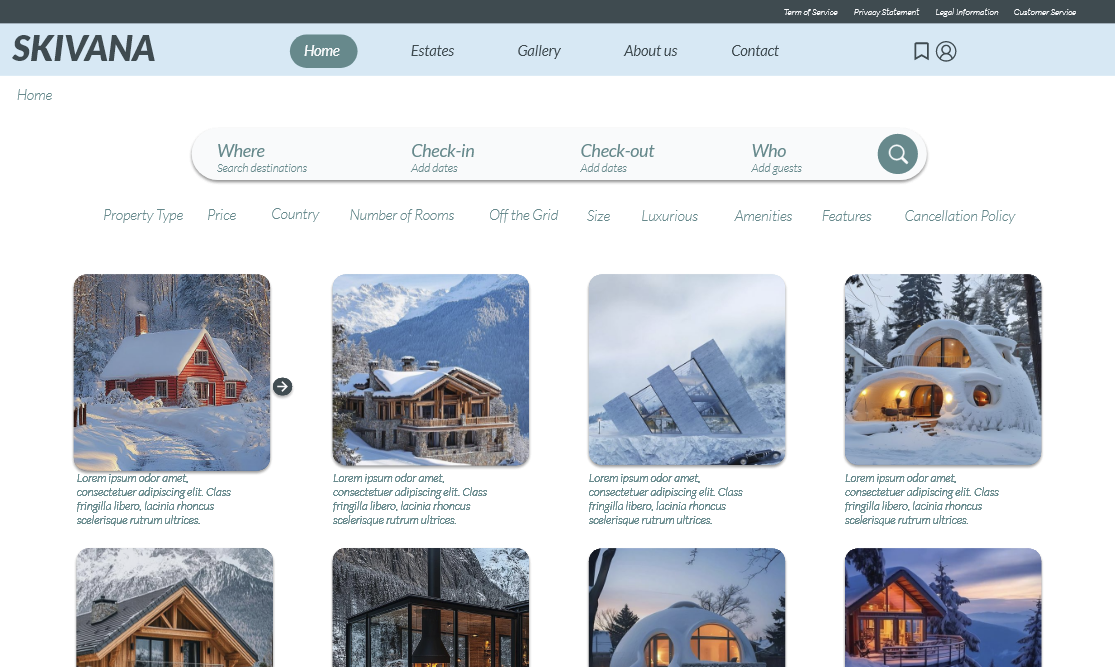Click the next arrow beside red cabin
This screenshot has height=667, width=1115.
click(x=282, y=386)
